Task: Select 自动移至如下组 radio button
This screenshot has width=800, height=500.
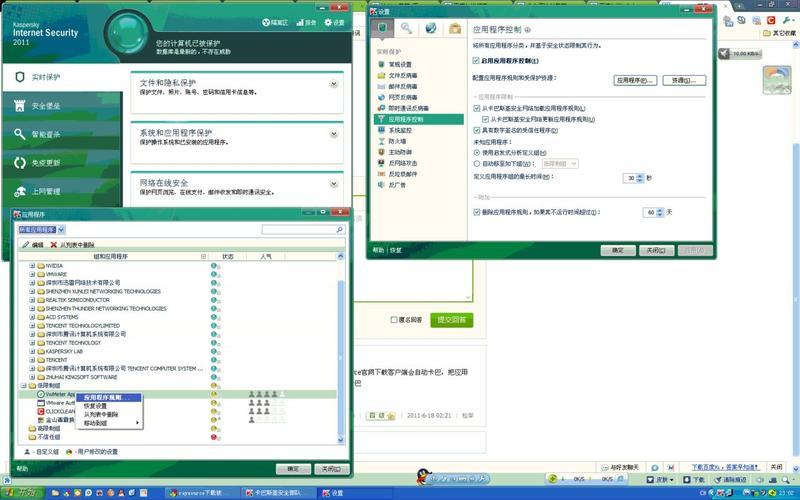Action: 477,164
